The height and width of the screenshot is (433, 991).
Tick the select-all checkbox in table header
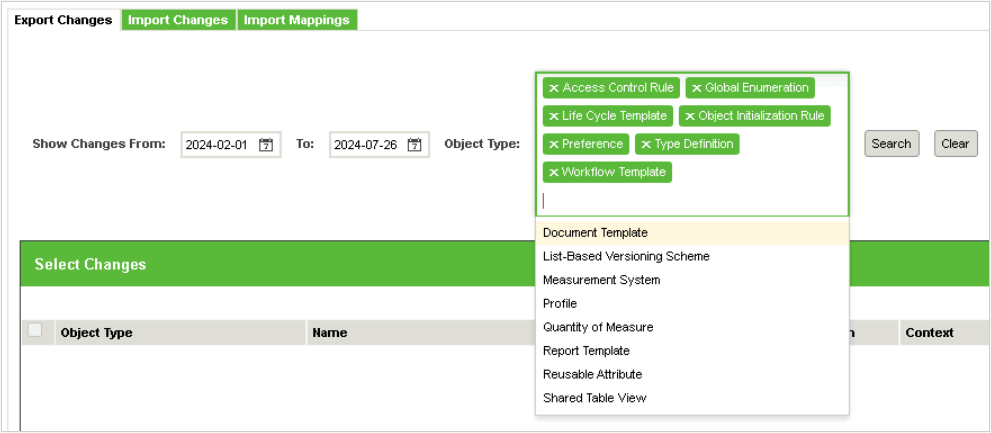[x=35, y=330]
